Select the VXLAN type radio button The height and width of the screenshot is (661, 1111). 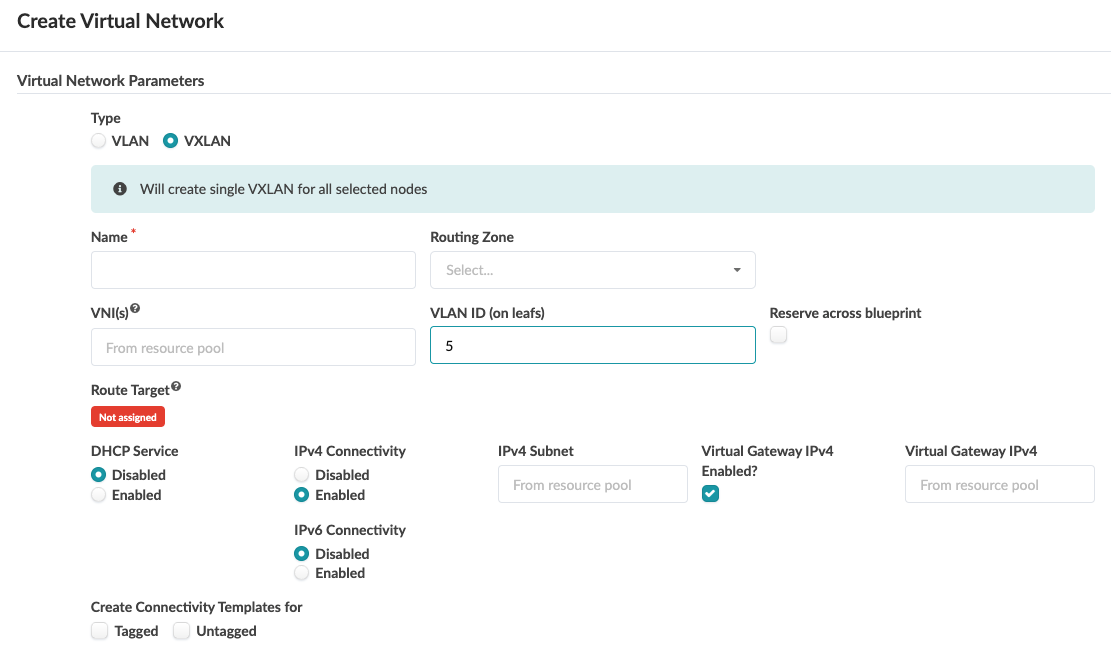pos(170,141)
